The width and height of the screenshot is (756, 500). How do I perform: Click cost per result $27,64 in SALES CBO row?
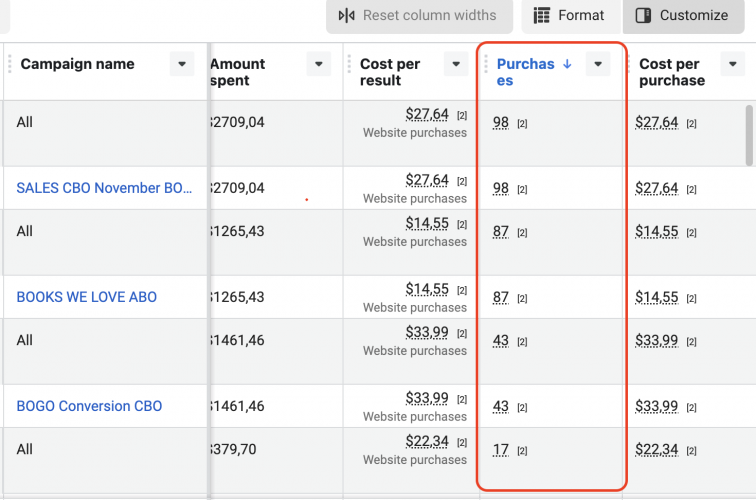pyautogui.click(x=427, y=180)
